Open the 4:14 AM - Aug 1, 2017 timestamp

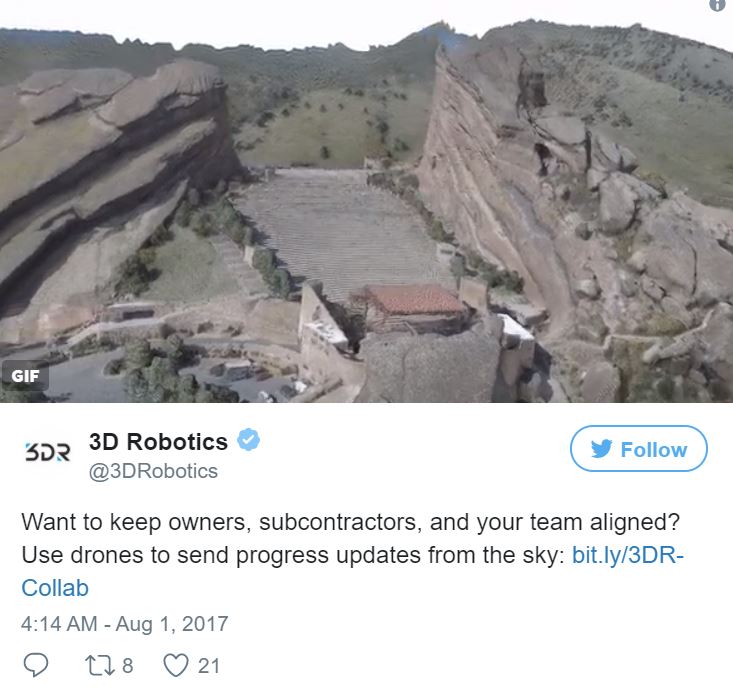pos(124,624)
